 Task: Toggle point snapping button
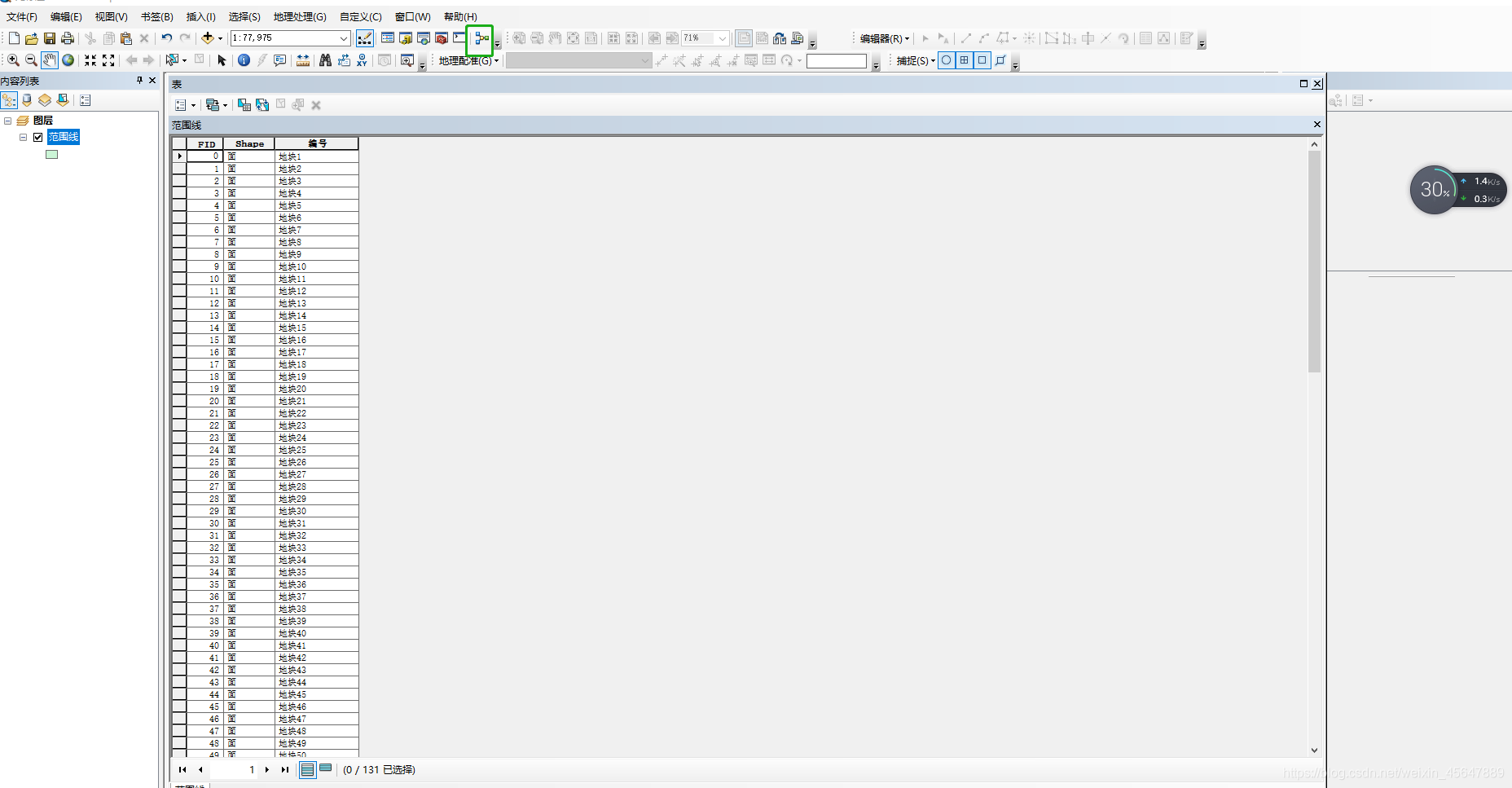tap(947, 60)
